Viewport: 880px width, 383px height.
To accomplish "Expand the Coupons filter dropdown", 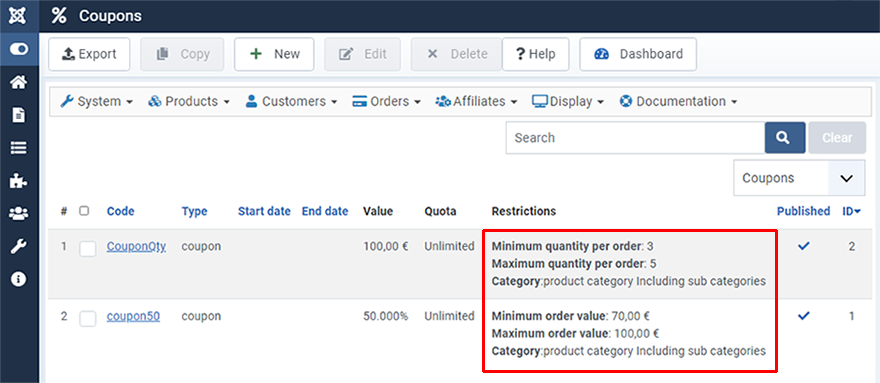I will pyautogui.click(x=799, y=178).
